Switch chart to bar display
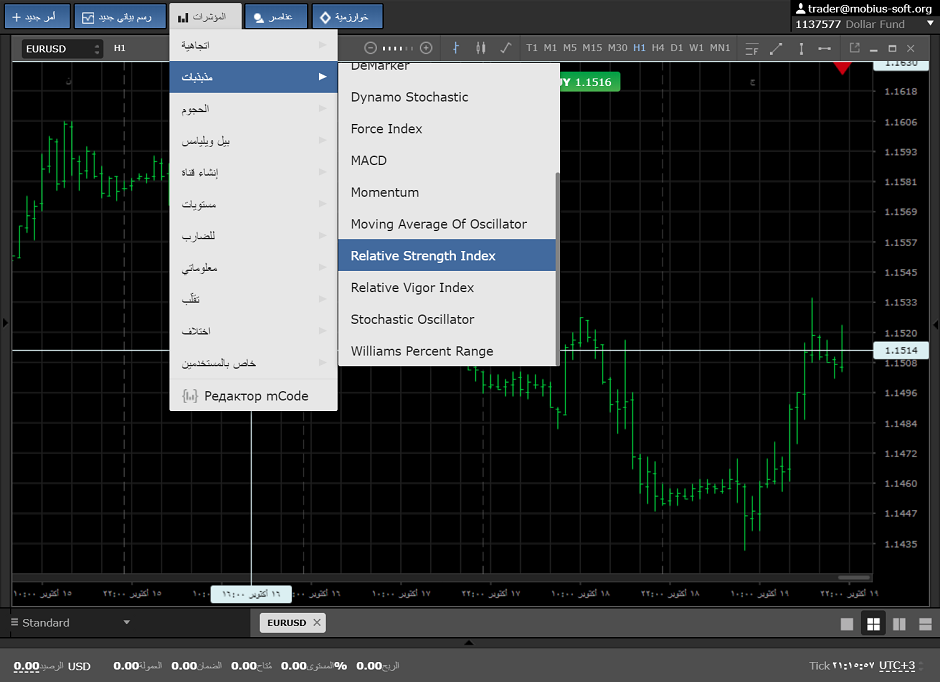The width and height of the screenshot is (940, 682). [x=456, y=48]
